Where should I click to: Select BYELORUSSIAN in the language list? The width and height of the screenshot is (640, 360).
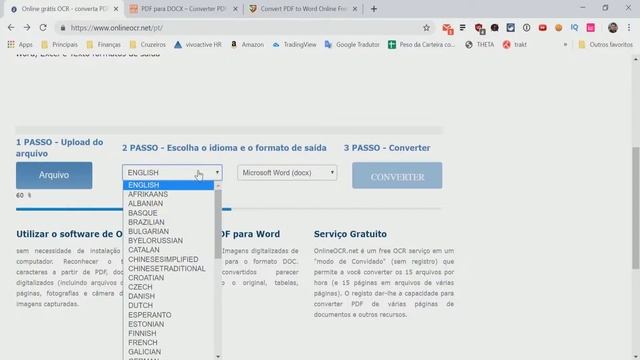point(168,241)
